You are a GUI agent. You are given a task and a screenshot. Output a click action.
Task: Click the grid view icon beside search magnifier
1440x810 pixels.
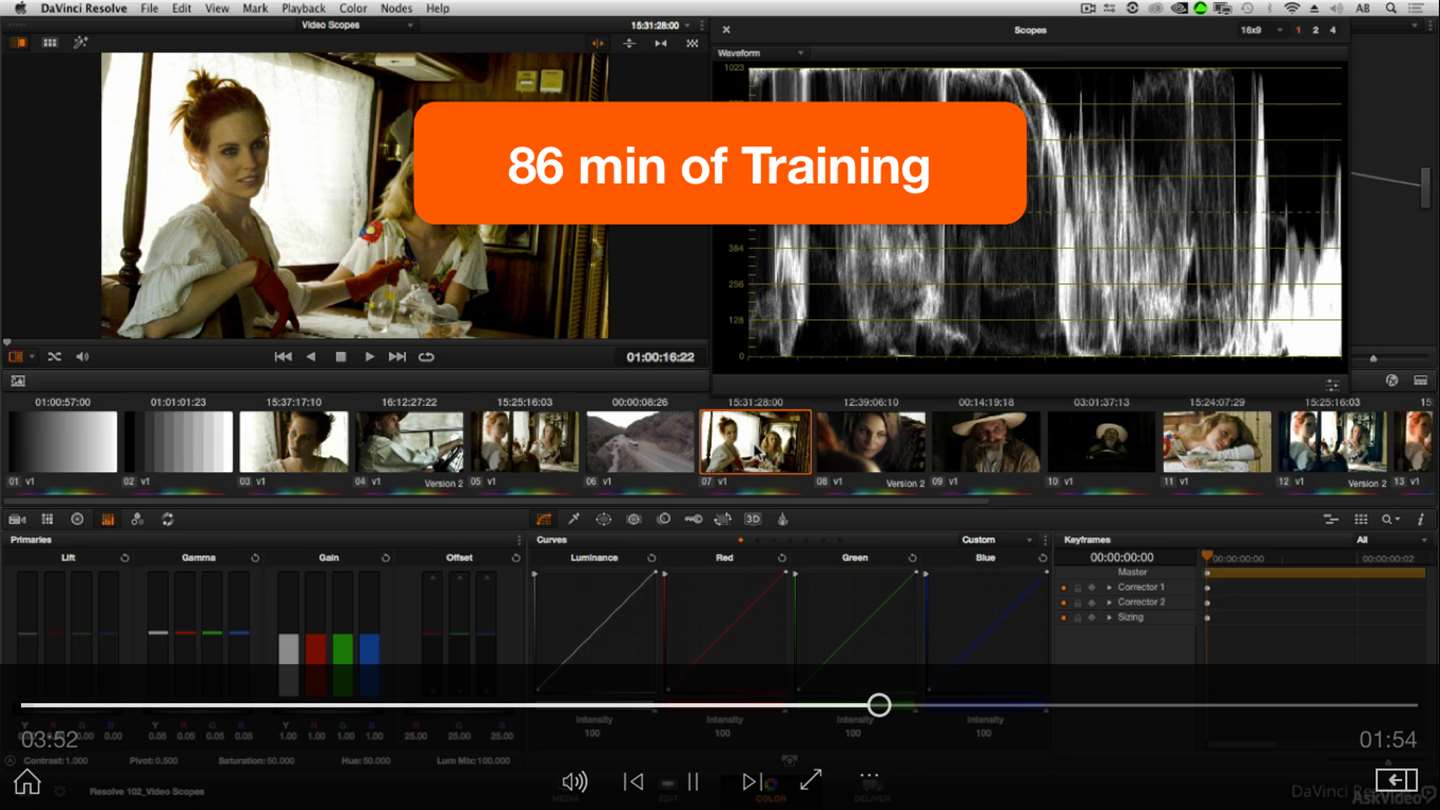point(1361,519)
